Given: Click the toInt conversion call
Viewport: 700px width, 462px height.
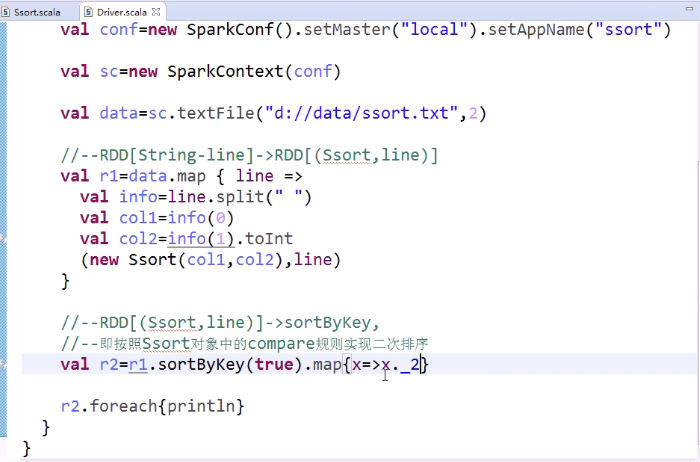Looking at the screenshot, I should coord(269,239).
